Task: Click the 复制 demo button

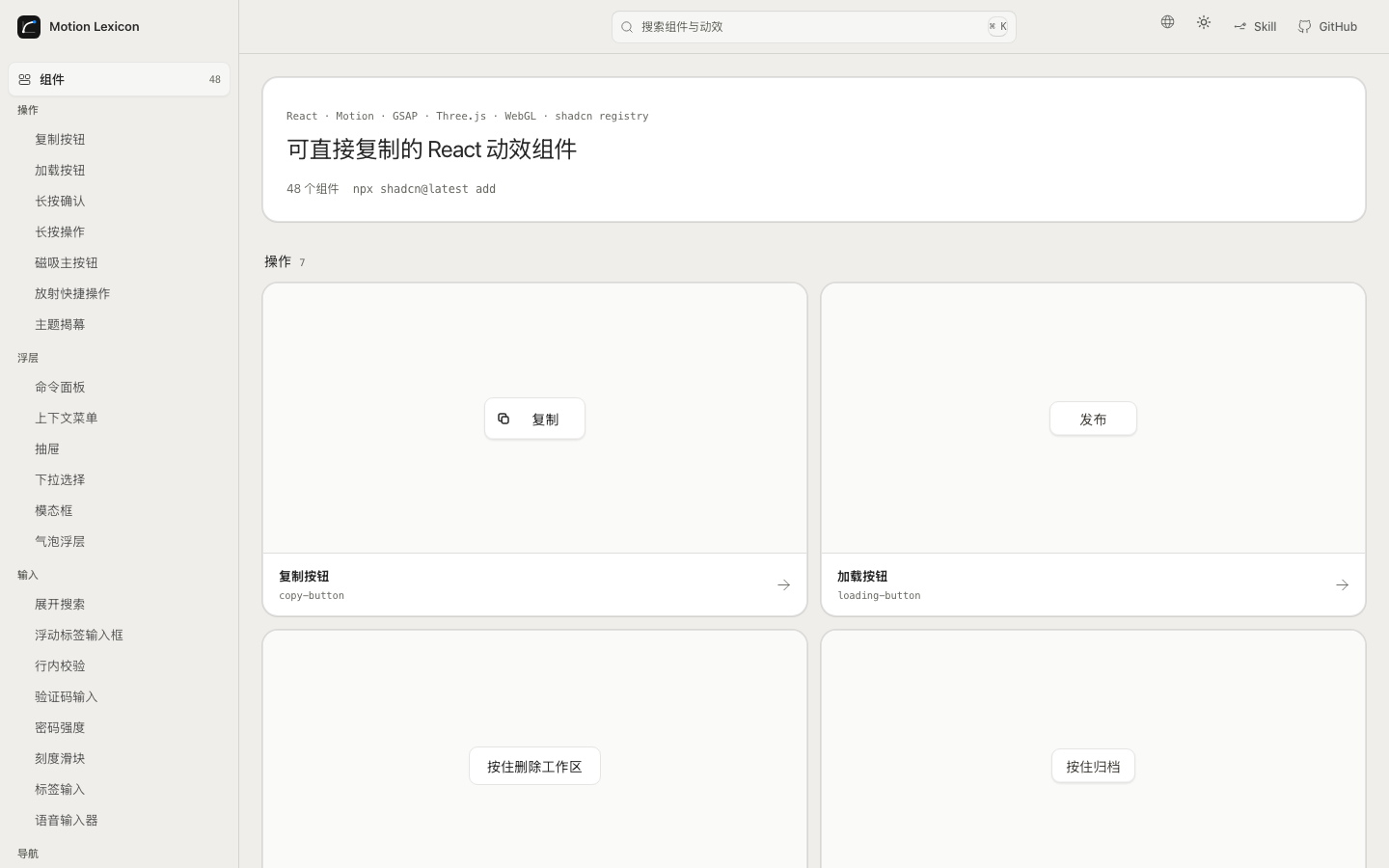Action: click(534, 419)
